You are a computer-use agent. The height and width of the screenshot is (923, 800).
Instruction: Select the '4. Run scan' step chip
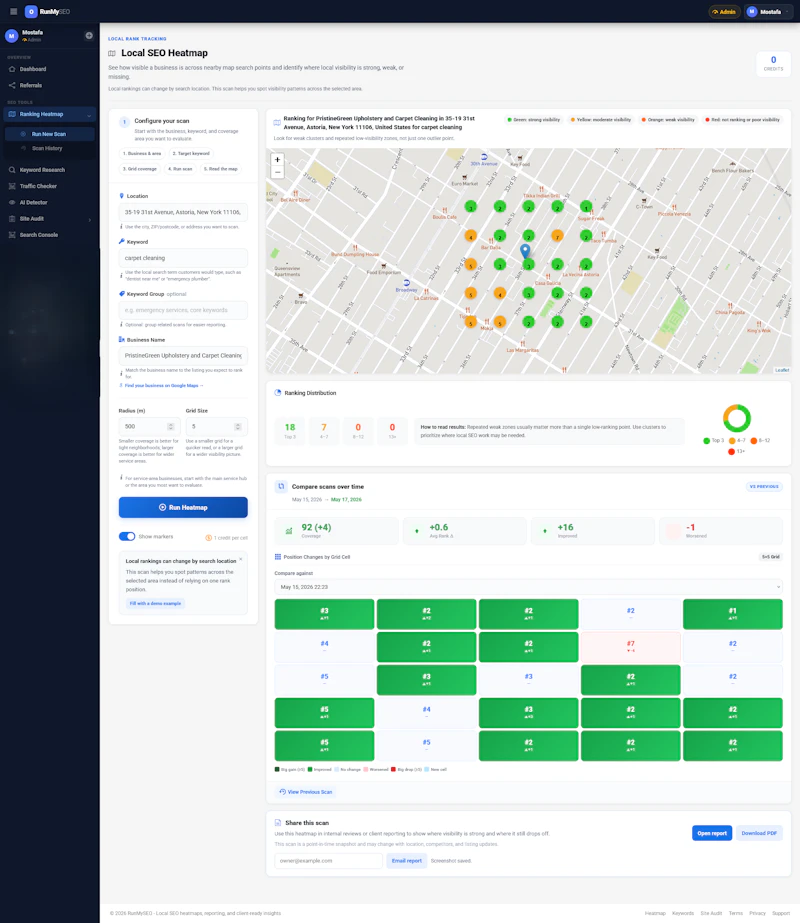(180, 169)
